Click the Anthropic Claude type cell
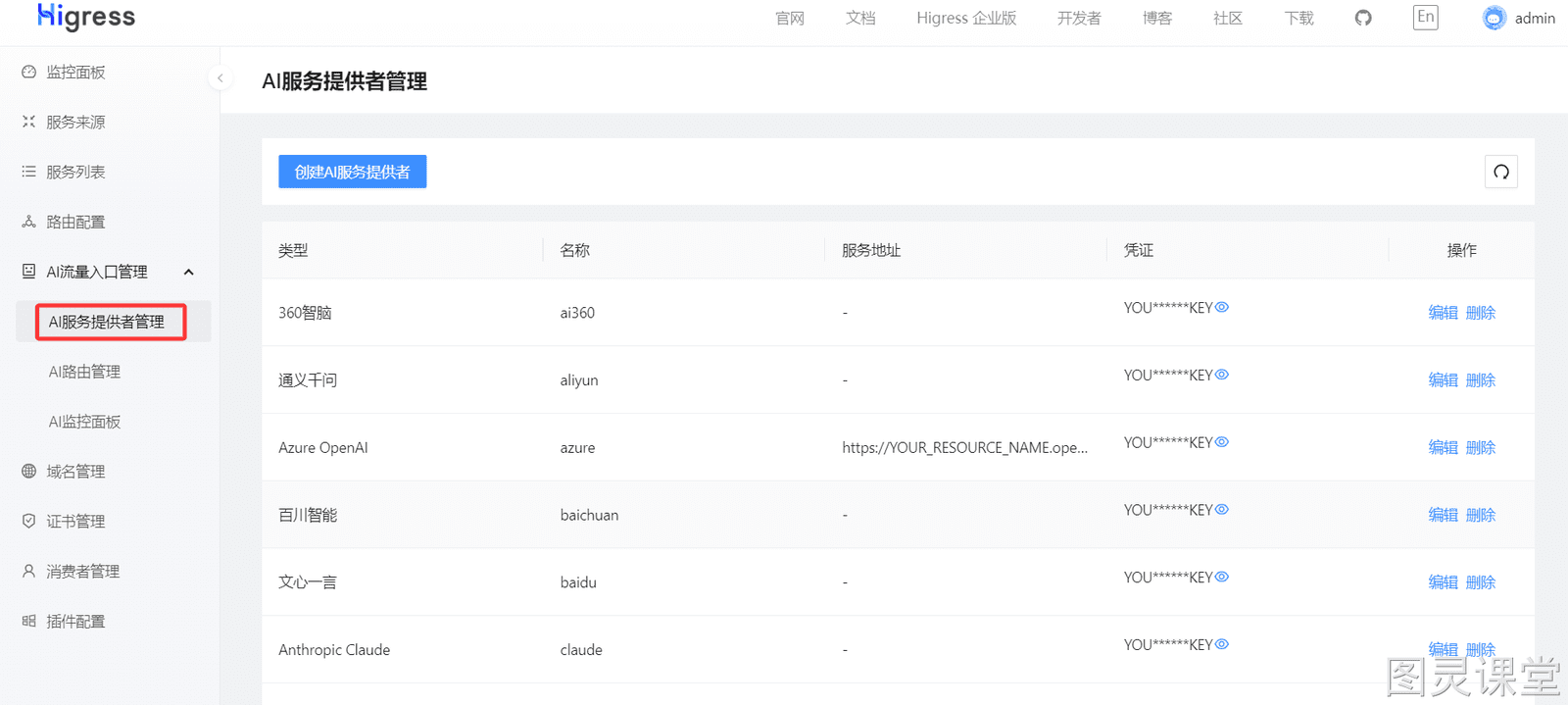This screenshot has width=1568, height=705. [334, 650]
